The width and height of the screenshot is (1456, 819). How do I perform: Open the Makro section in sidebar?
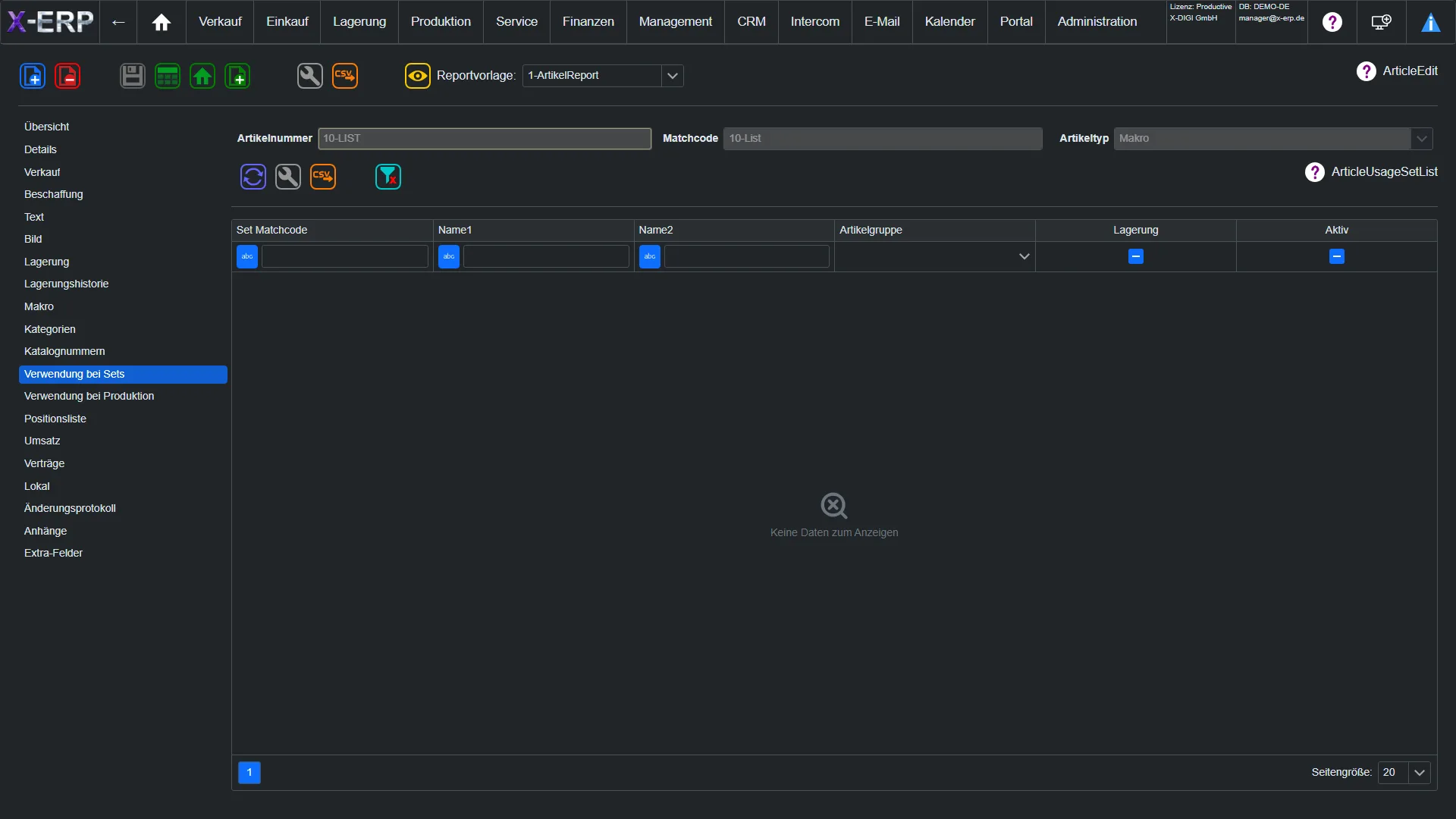click(123, 306)
